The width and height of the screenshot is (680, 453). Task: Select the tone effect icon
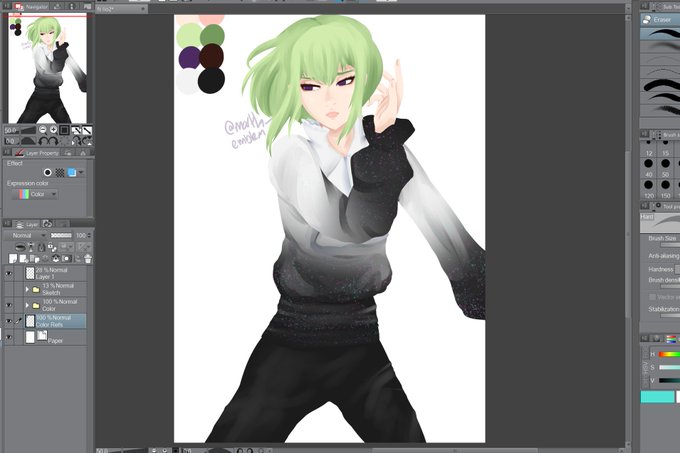[60, 173]
